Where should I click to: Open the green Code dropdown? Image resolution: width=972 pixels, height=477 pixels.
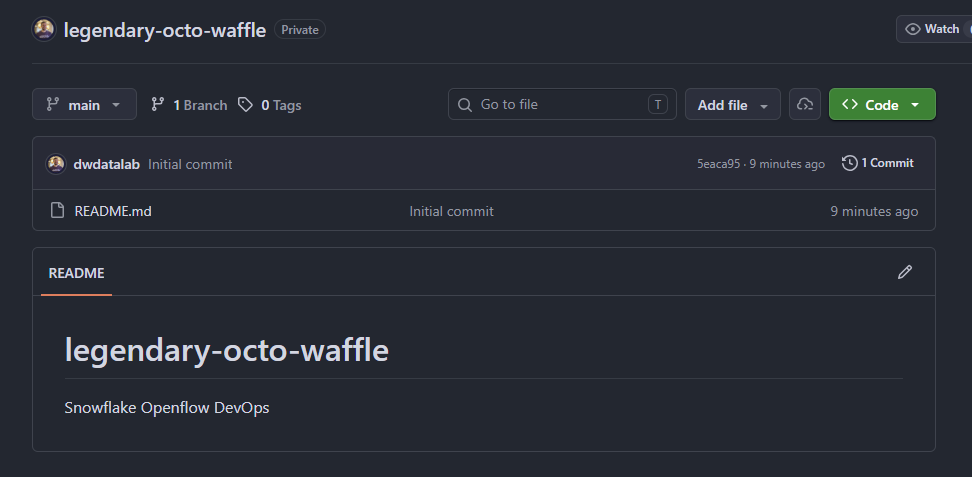(x=882, y=104)
